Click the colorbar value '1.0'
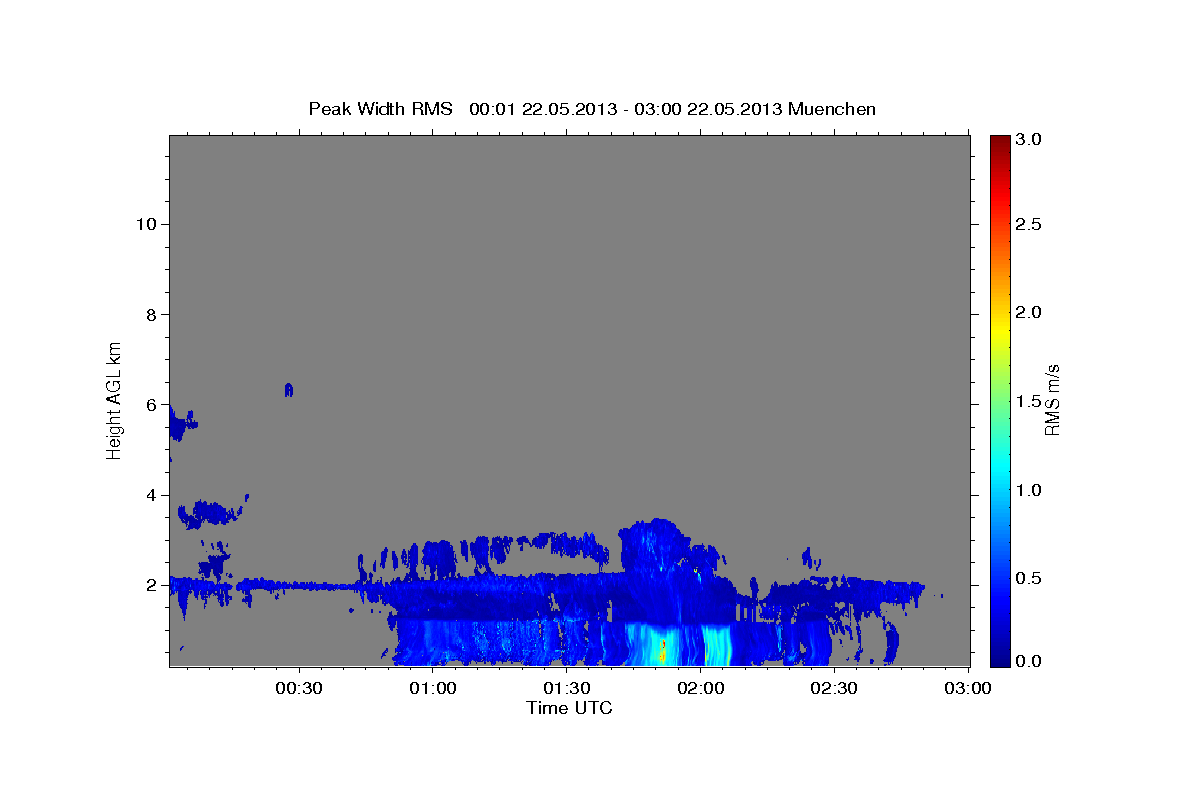The width and height of the screenshot is (1200, 800). [x=1030, y=490]
